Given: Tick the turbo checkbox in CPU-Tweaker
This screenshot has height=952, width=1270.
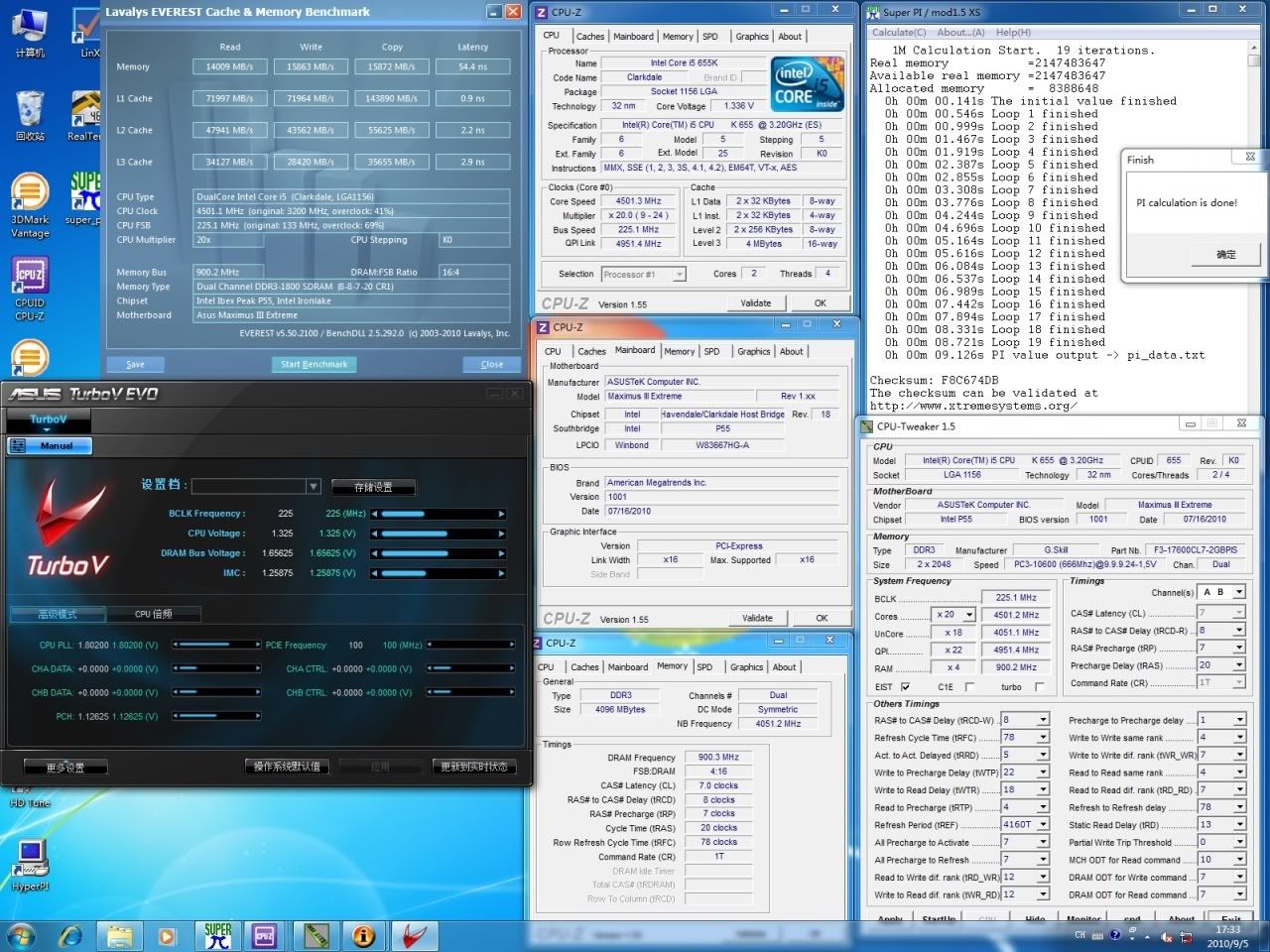Looking at the screenshot, I should pos(1038,687).
